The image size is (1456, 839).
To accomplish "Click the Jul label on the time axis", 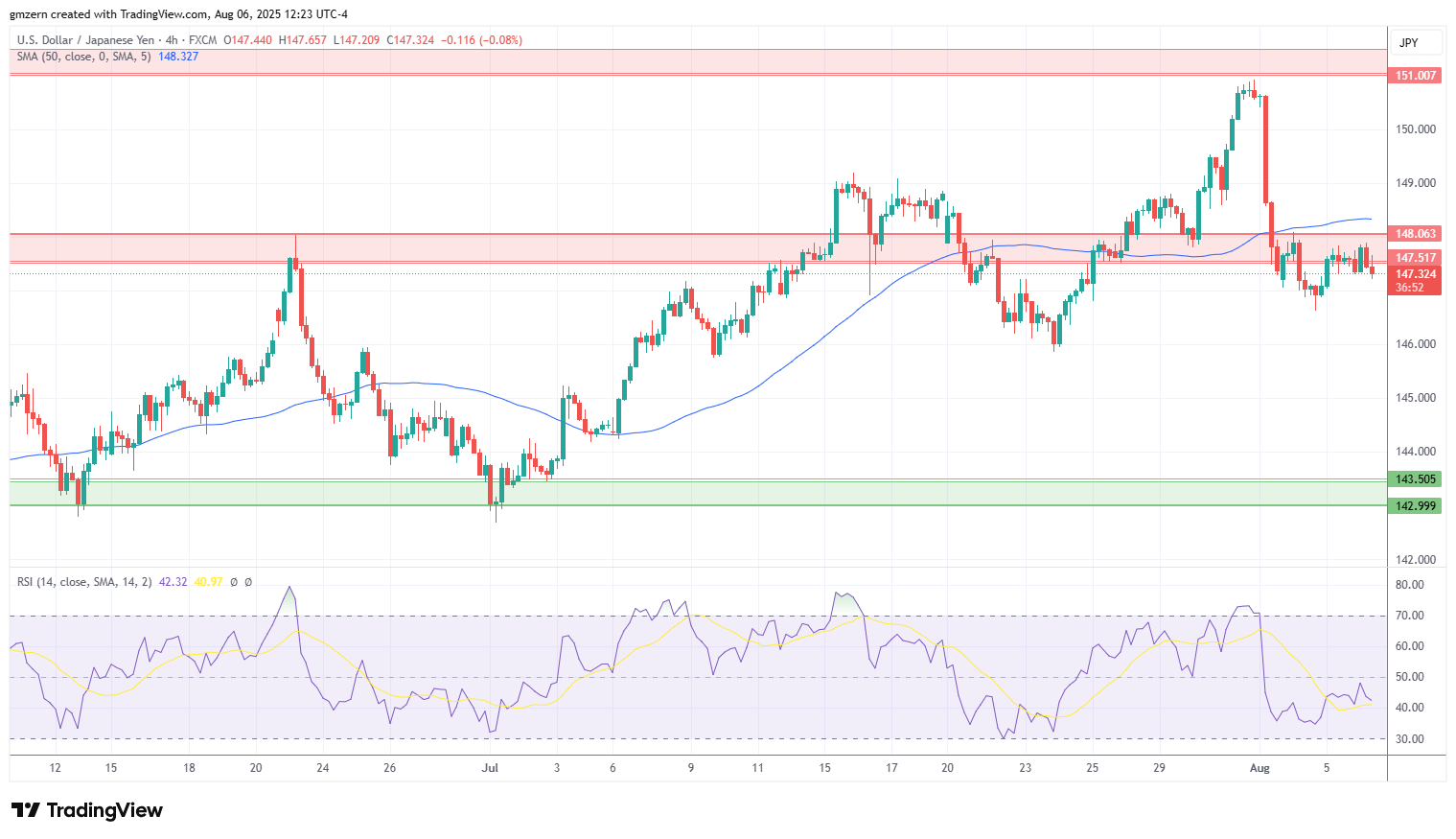I will [x=491, y=768].
